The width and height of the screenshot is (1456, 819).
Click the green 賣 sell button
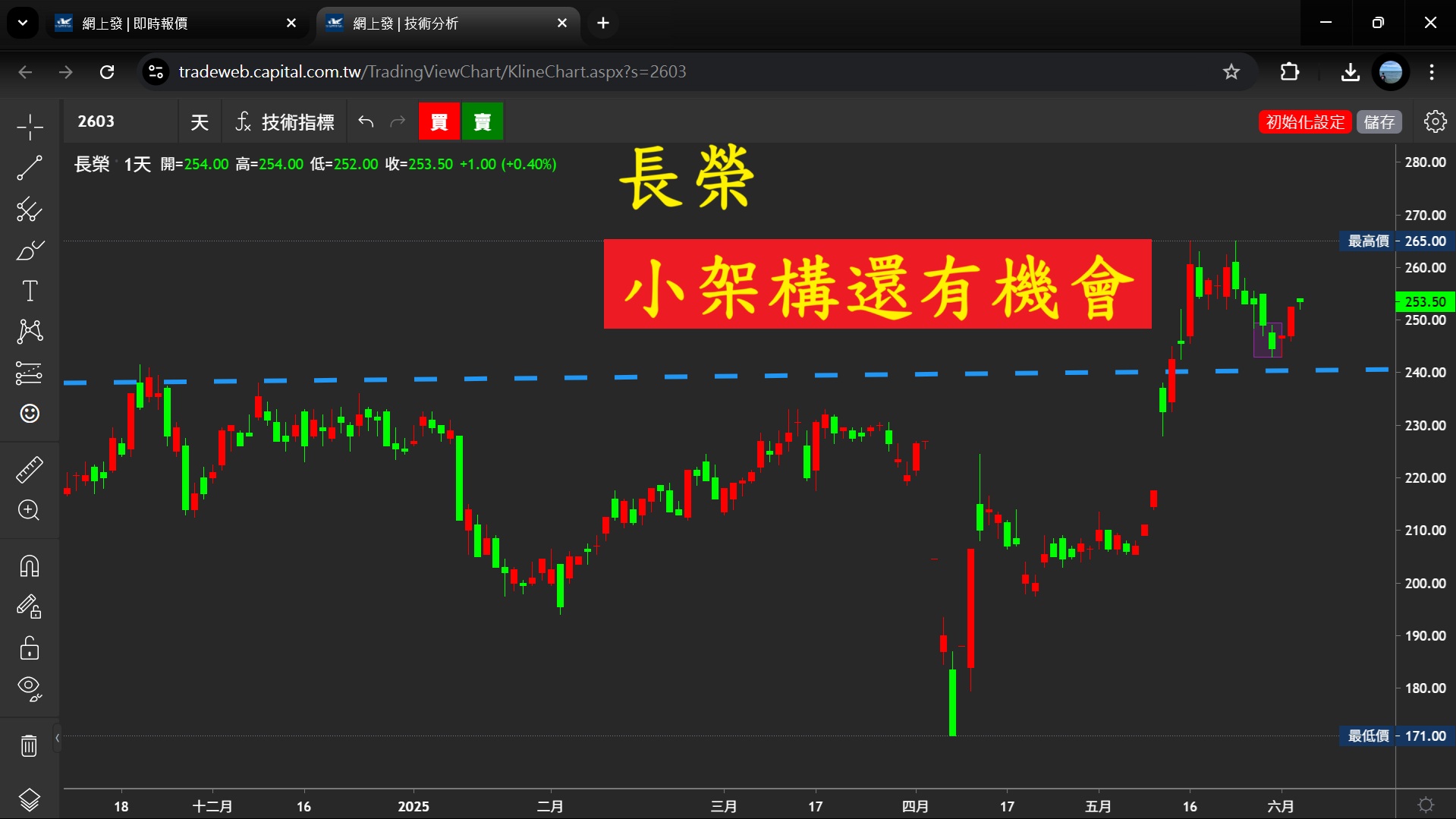[483, 121]
